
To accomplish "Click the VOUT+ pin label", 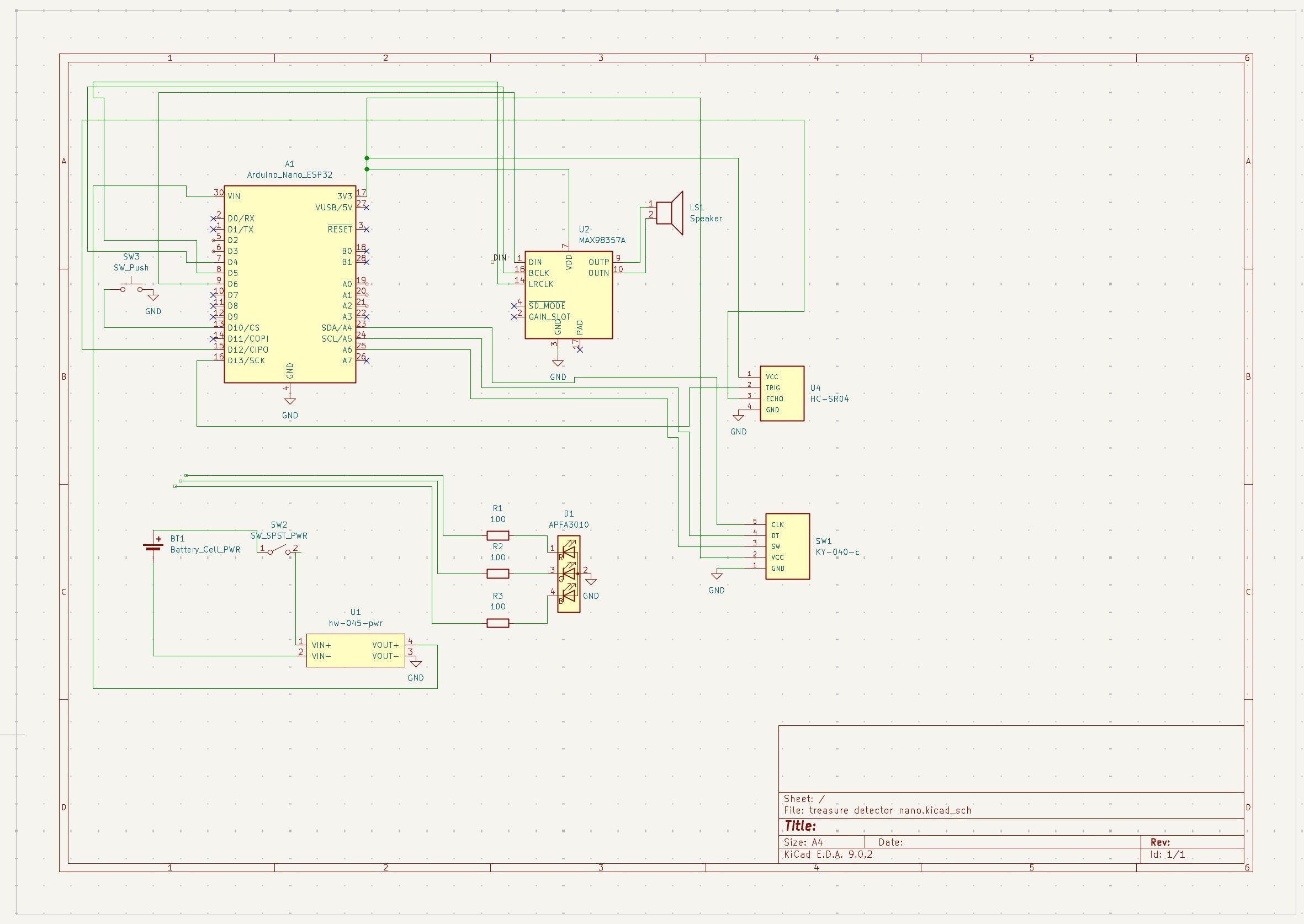I will click(x=386, y=645).
